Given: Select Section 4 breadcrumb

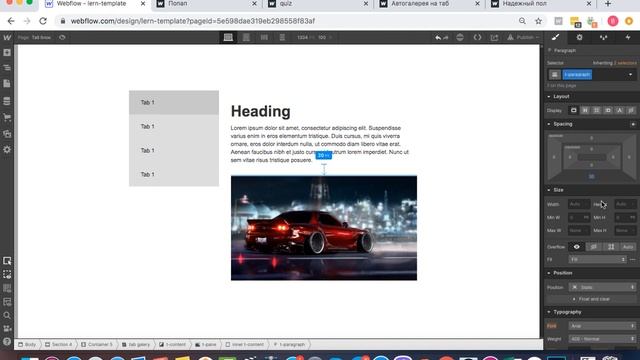Looking at the screenshot, I should (x=58, y=344).
